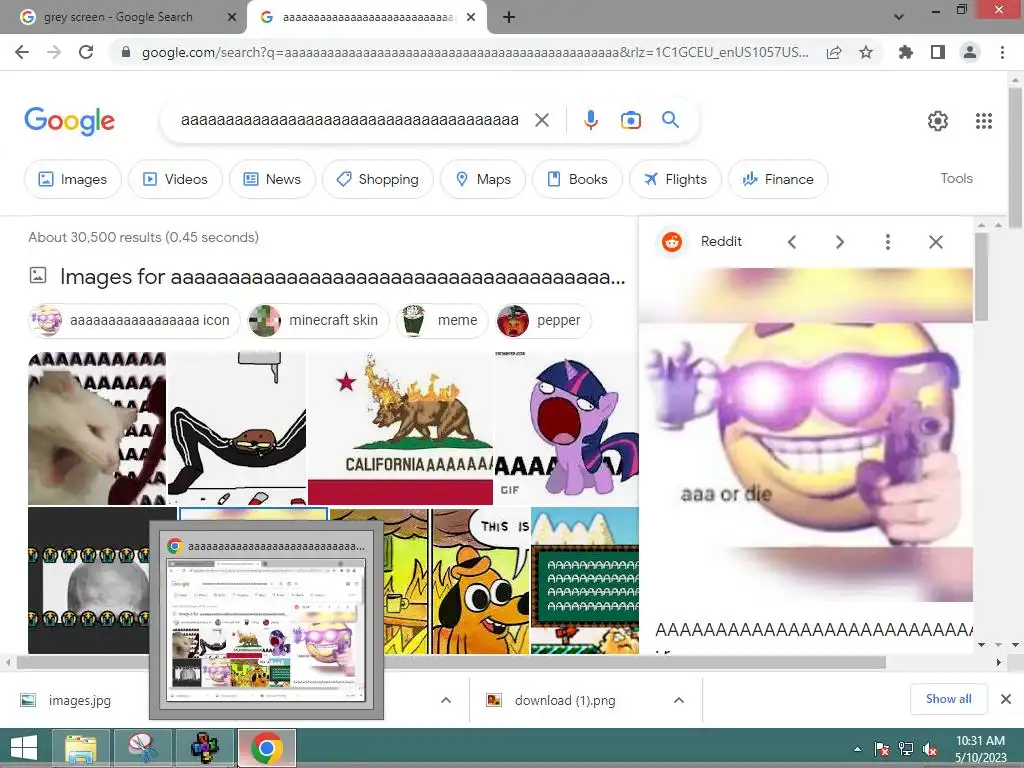
Task: Filter results by Flights
Action: [675, 179]
